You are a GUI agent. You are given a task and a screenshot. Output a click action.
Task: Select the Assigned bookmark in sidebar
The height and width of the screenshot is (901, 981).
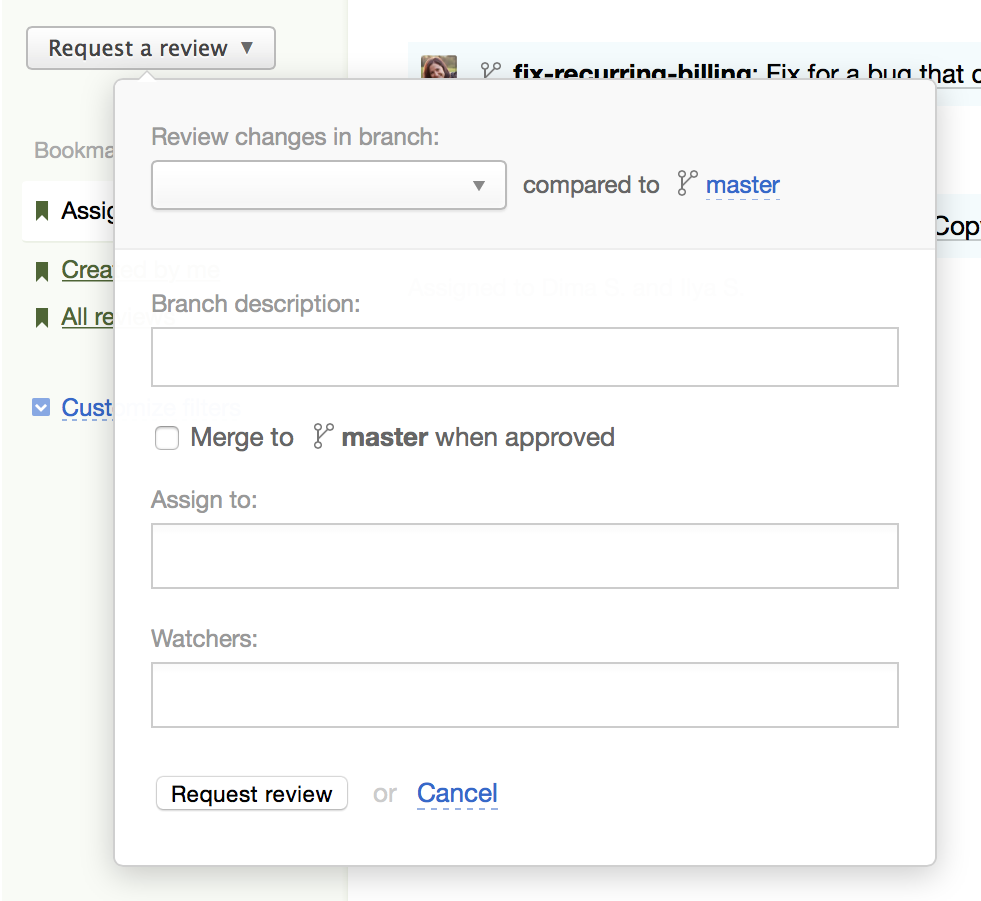pos(69,211)
